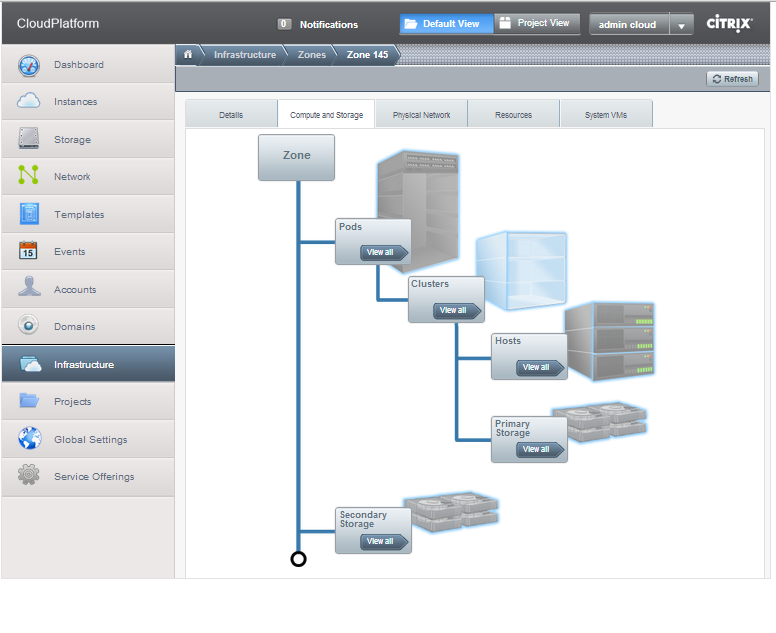Switch to Project View
The image size is (776, 633).
point(537,24)
